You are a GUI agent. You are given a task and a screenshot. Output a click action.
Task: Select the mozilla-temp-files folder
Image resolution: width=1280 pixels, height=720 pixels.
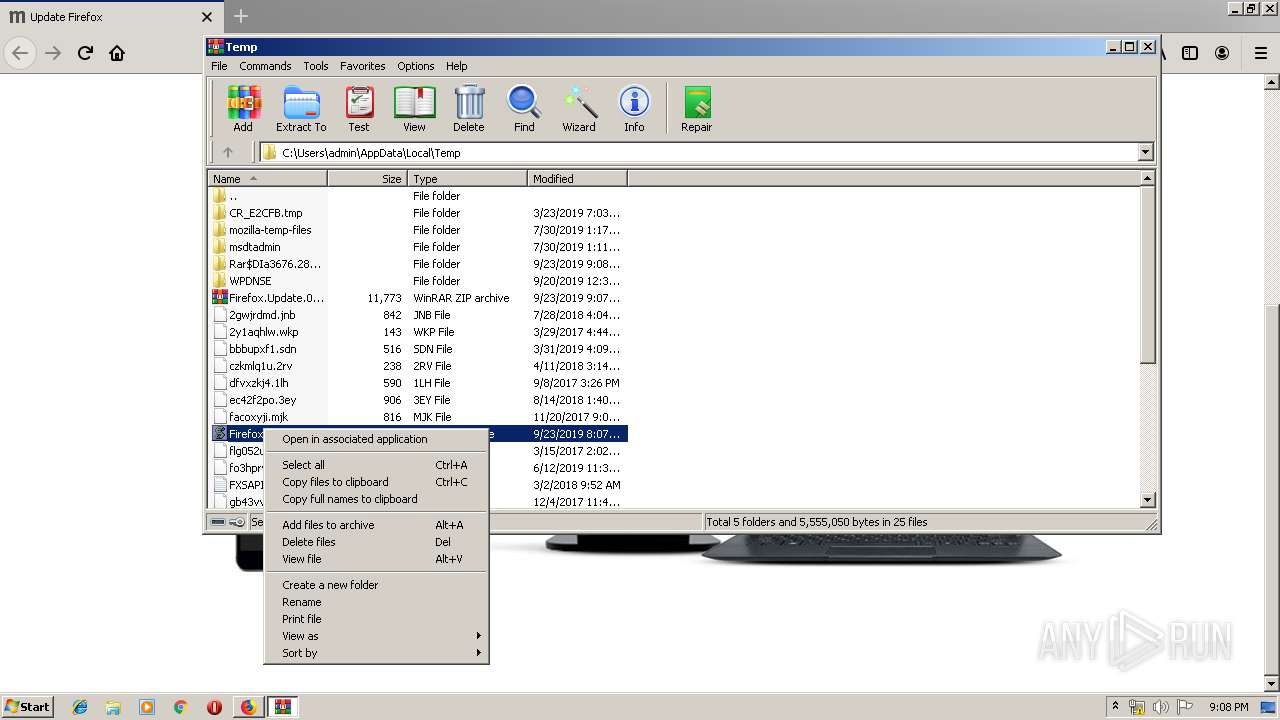[270, 230]
